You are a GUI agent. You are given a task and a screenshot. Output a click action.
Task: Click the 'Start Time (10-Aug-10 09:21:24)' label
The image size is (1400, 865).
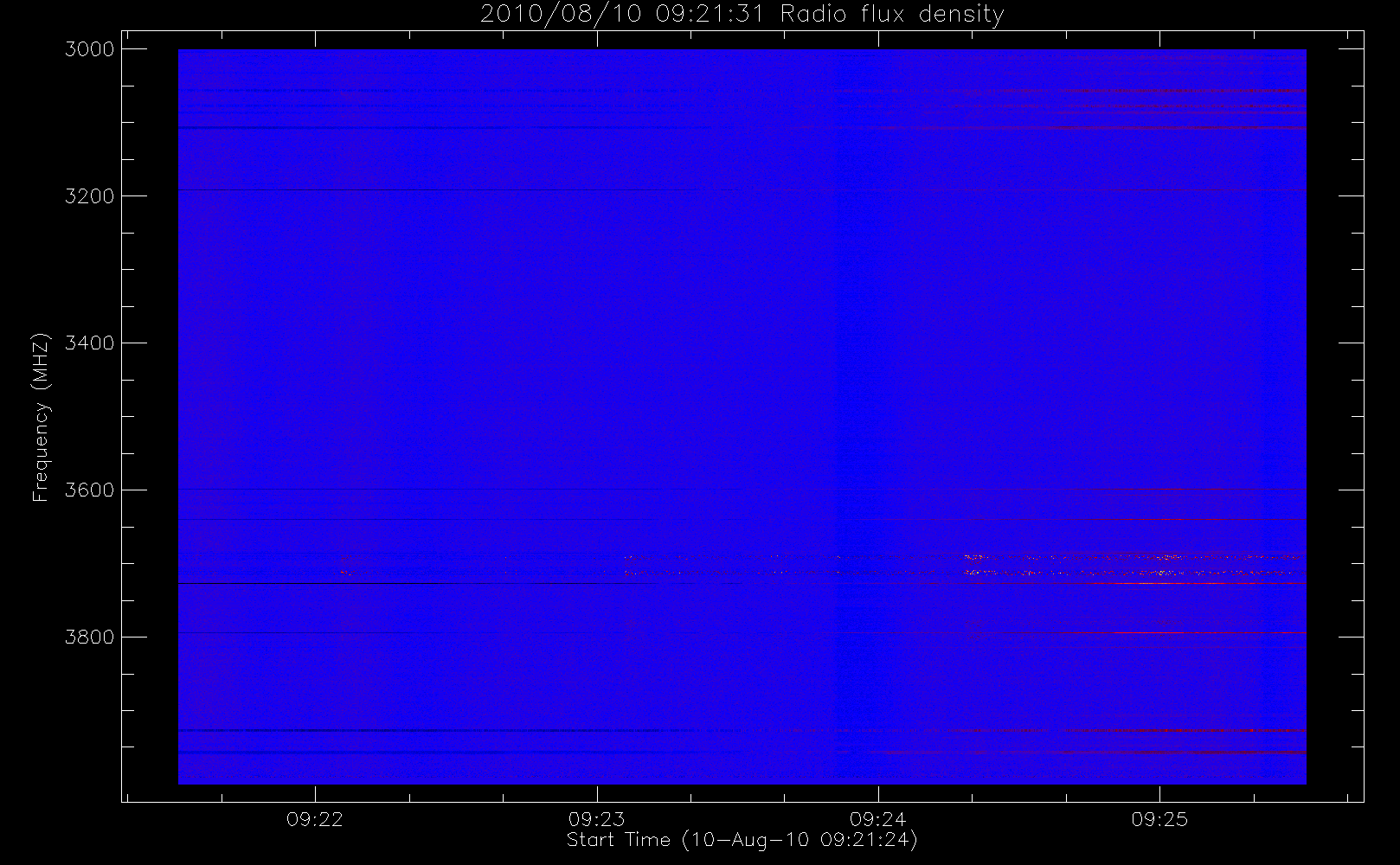pos(742,840)
